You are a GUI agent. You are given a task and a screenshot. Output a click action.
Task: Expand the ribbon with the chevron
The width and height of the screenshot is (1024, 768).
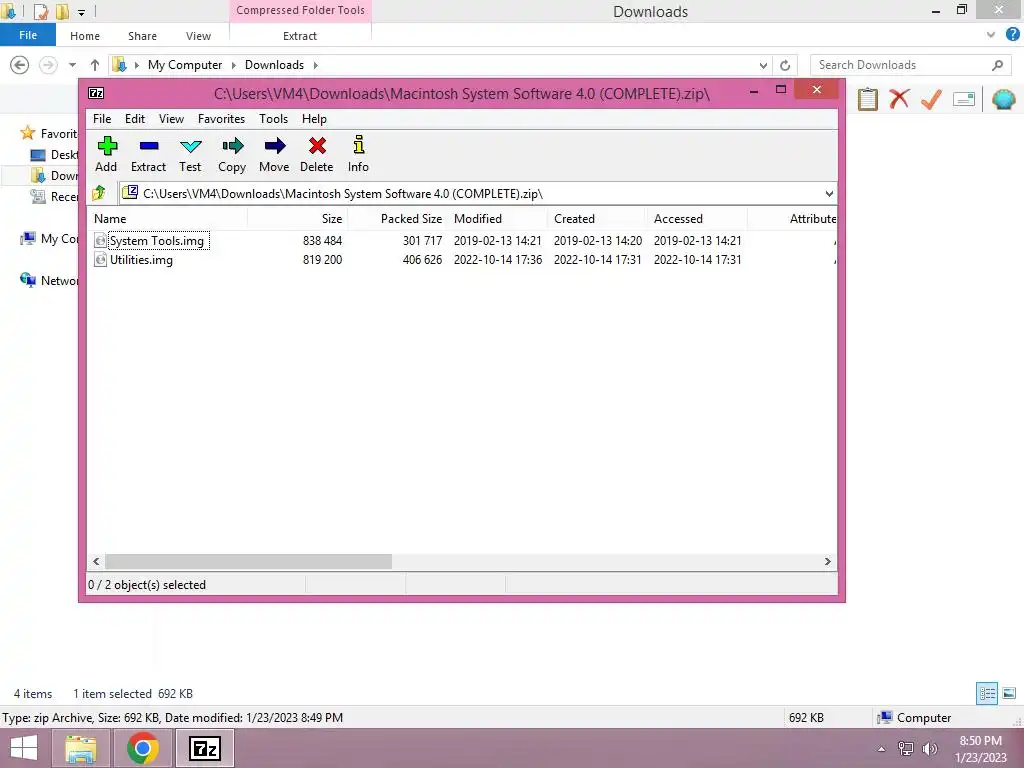(x=991, y=35)
